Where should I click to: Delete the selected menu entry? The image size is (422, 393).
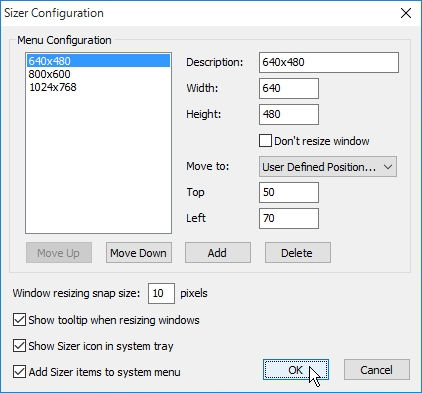click(x=298, y=253)
